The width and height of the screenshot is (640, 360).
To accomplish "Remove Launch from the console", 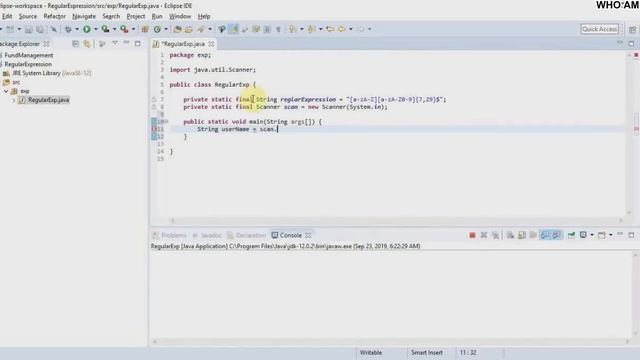I will pos(484,235).
